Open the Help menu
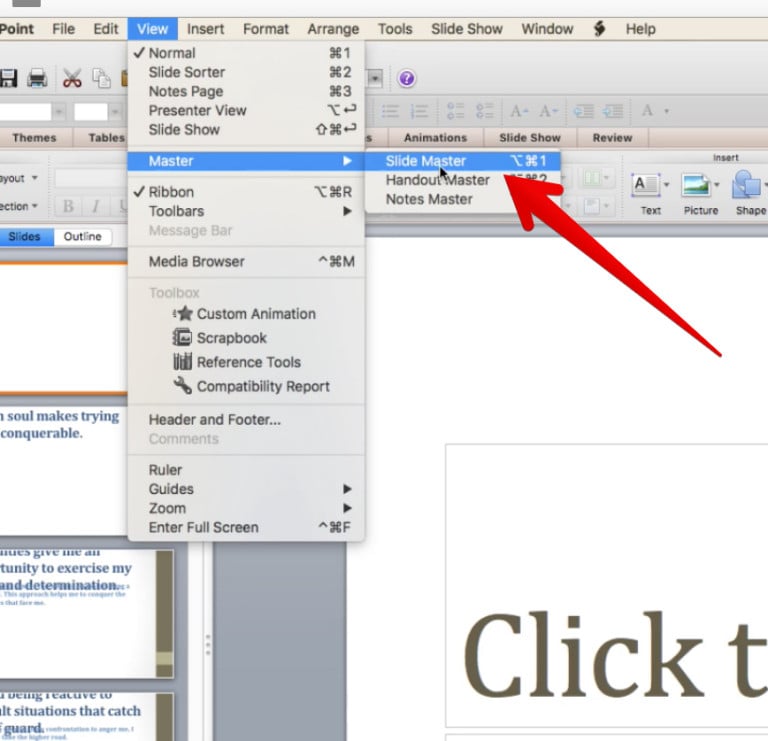Image resolution: width=768 pixels, height=741 pixels. pyautogui.click(x=640, y=29)
